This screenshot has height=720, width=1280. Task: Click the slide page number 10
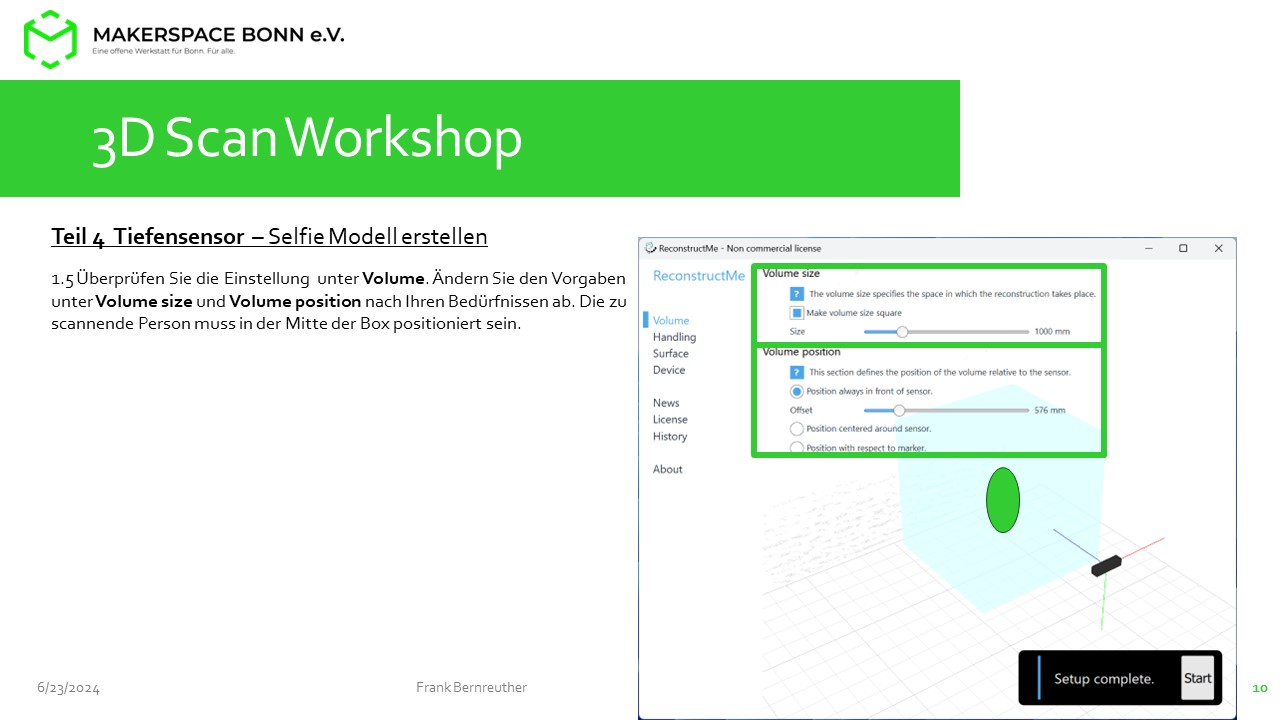(1260, 688)
